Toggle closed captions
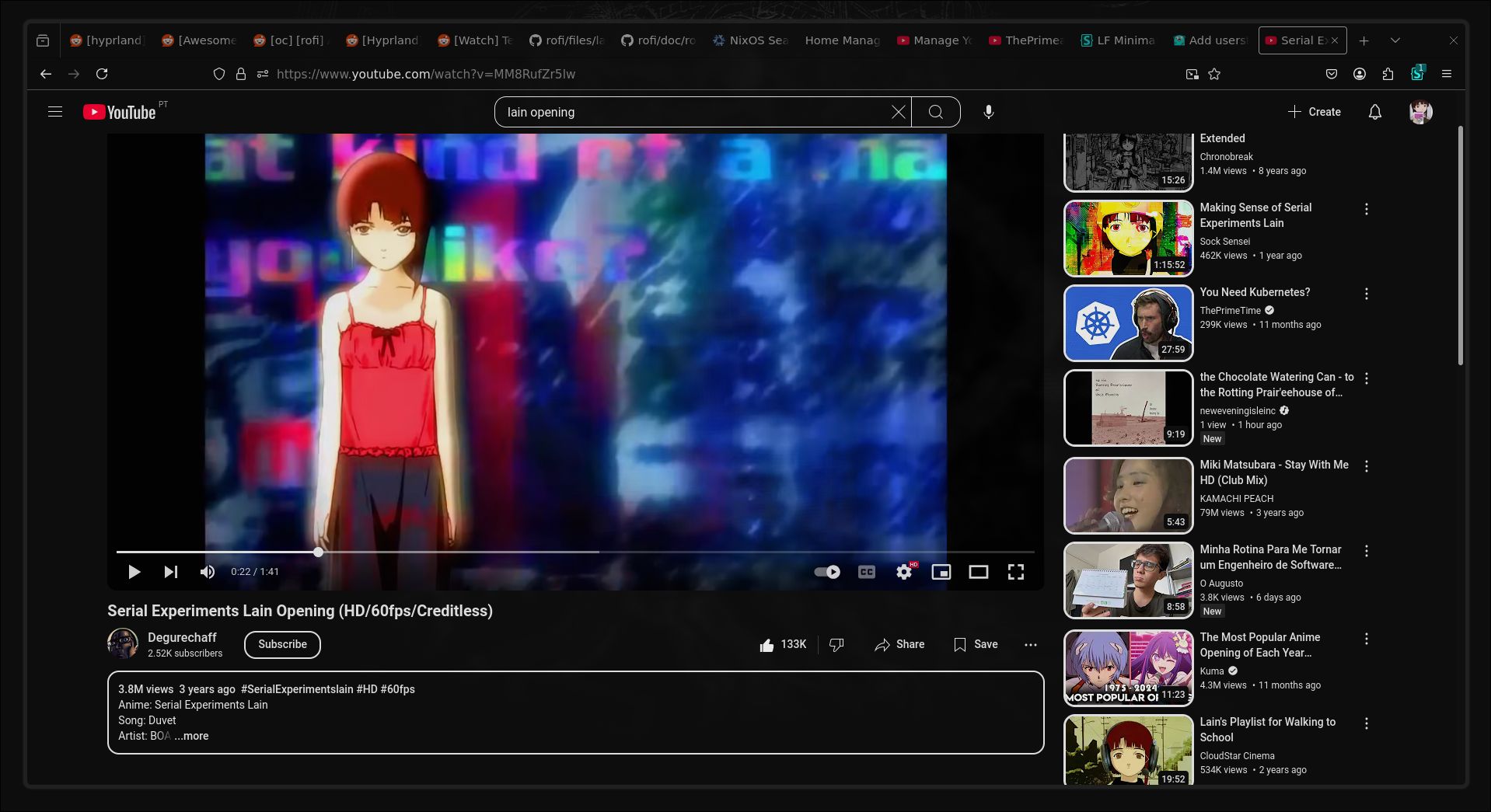 pos(867,572)
